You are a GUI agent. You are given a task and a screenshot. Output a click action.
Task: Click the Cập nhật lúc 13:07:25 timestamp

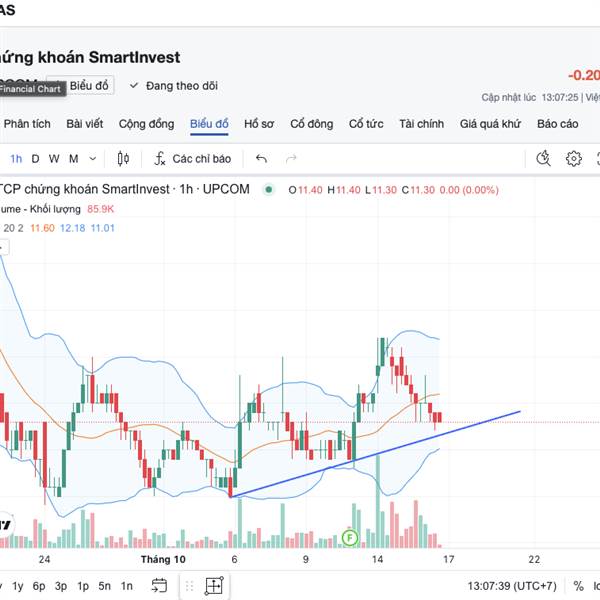click(x=530, y=97)
